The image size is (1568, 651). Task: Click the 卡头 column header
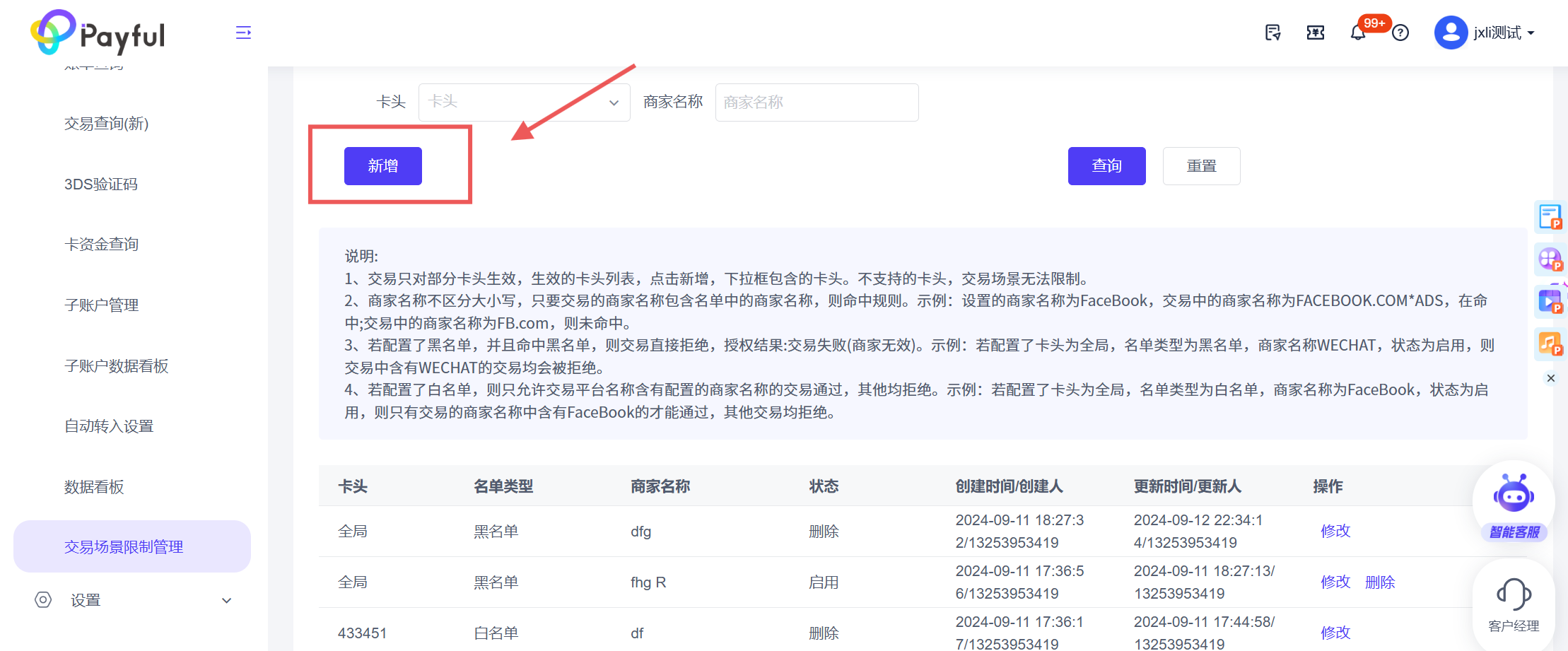(x=353, y=486)
